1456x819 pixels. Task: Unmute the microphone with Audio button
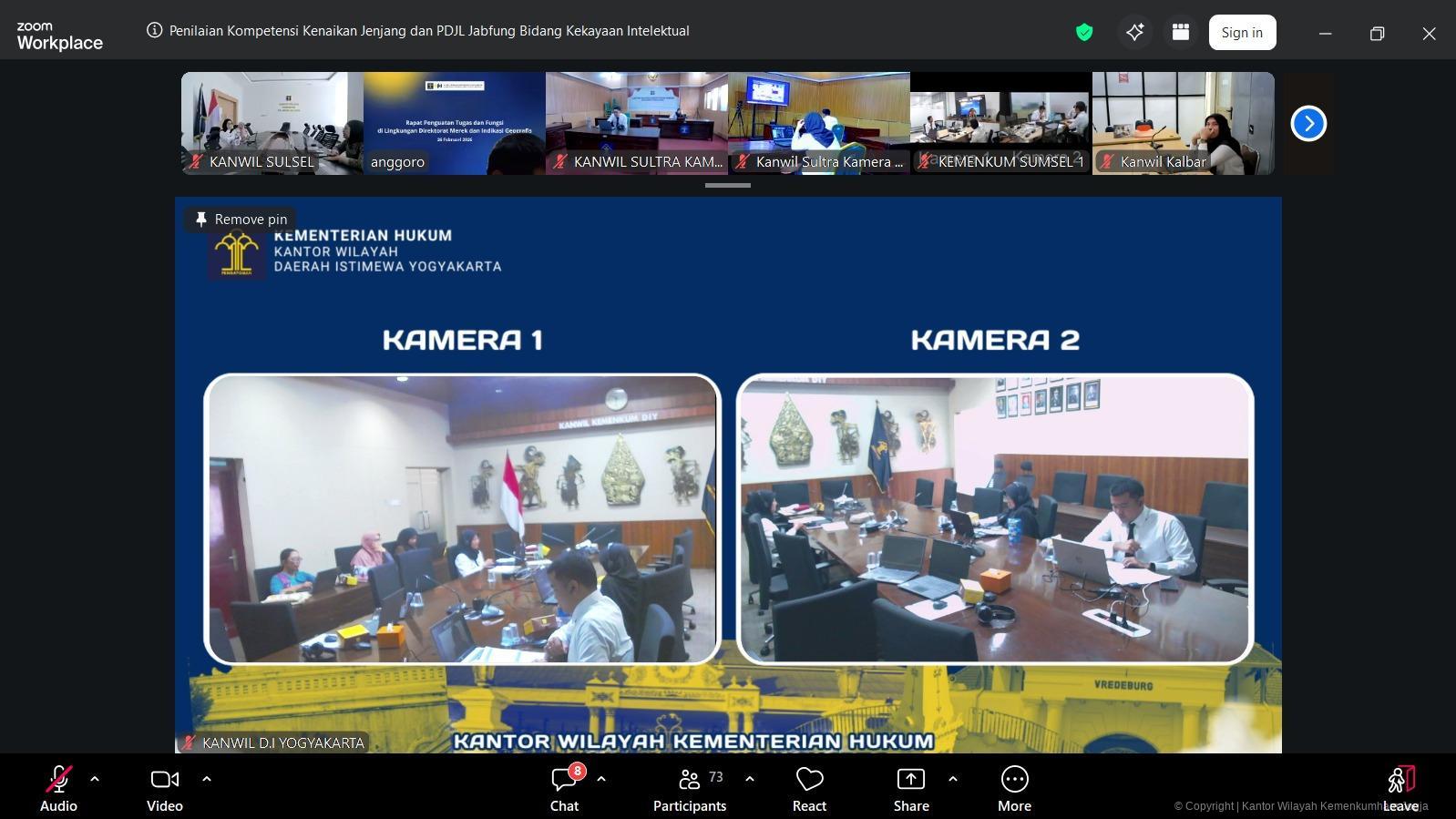tap(58, 781)
